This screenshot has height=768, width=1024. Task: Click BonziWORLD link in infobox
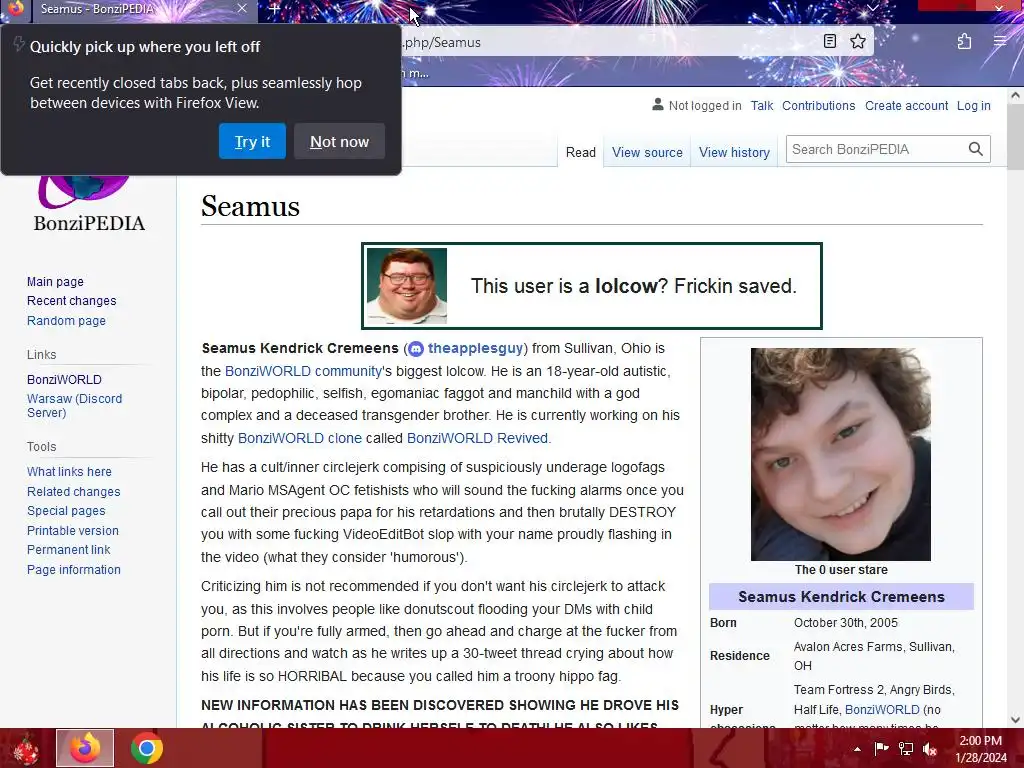click(x=882, y=710)
